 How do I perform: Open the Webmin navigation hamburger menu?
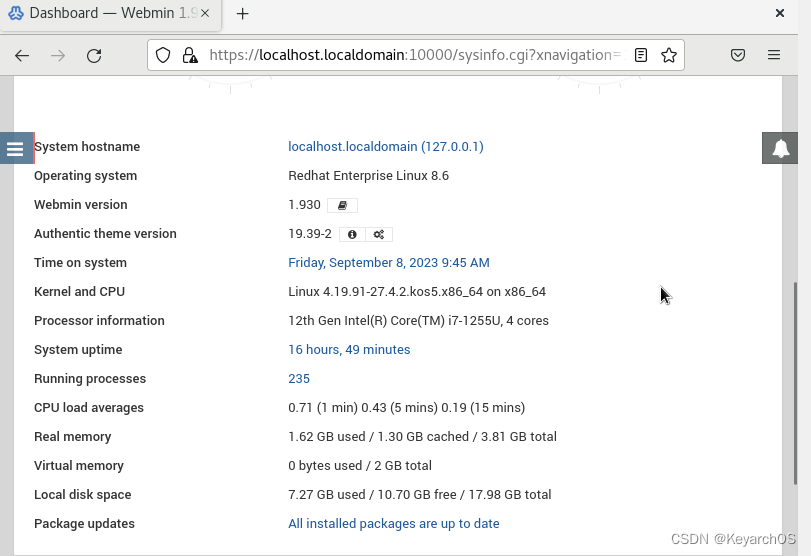click(x=16, y=148)
